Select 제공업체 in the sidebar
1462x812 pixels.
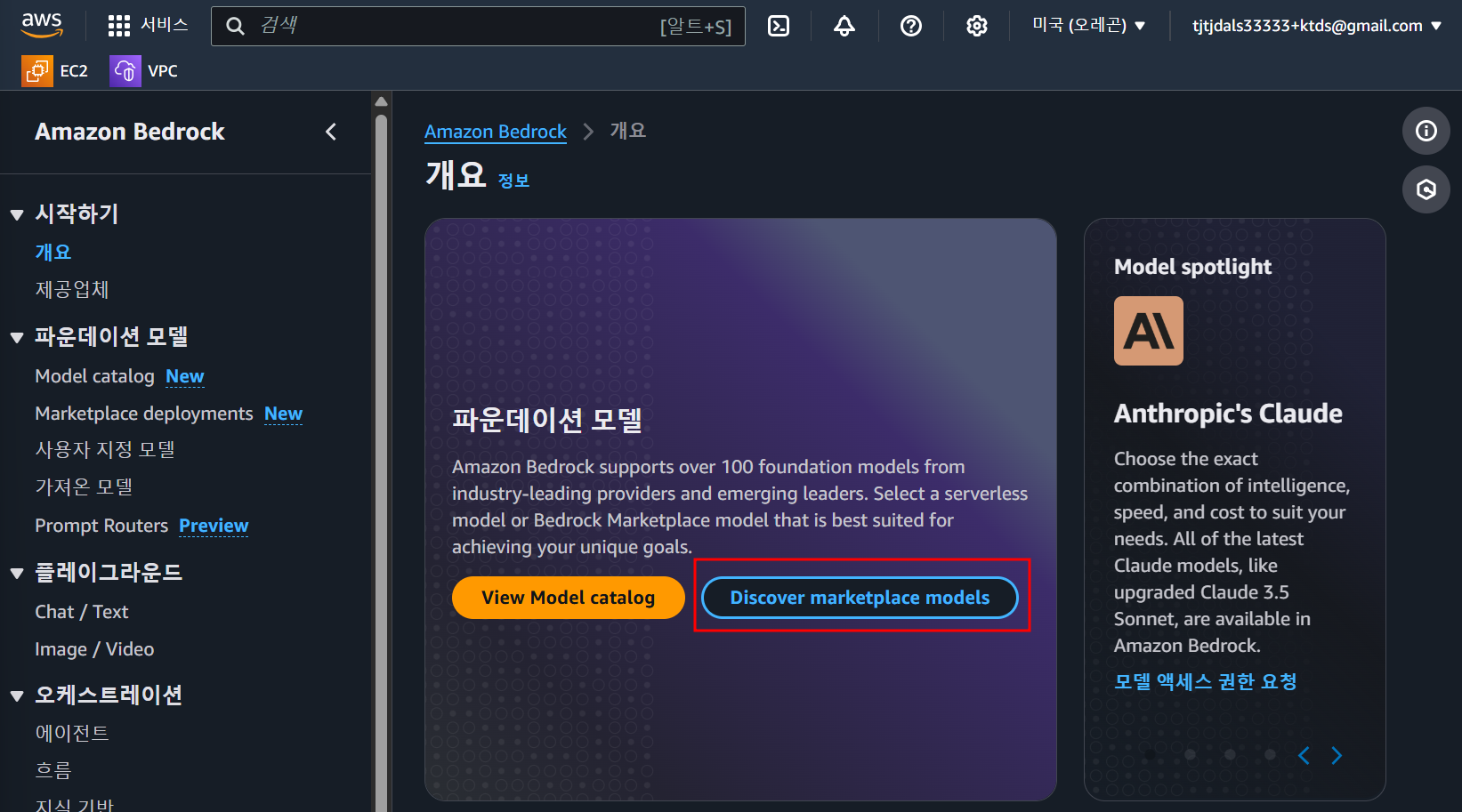[x=72, y=290]
